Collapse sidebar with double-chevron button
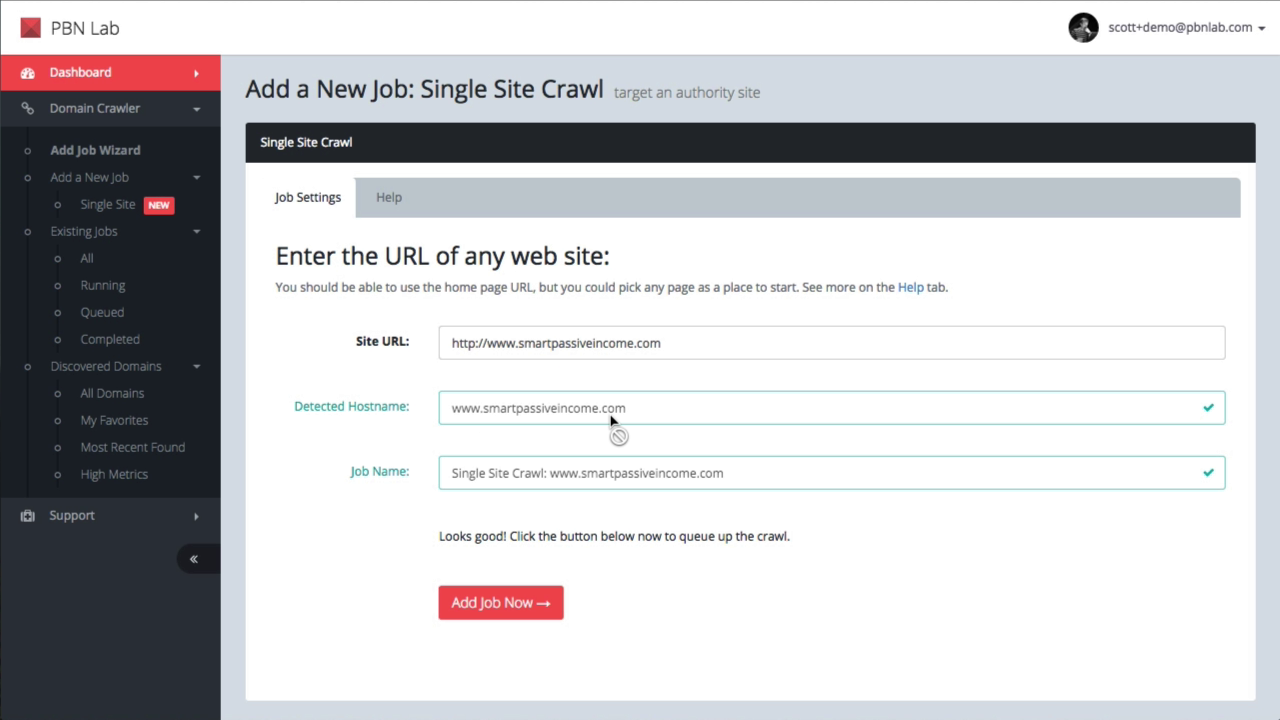The width and height of the screenshot is (1280, 720). coord(194,559)
